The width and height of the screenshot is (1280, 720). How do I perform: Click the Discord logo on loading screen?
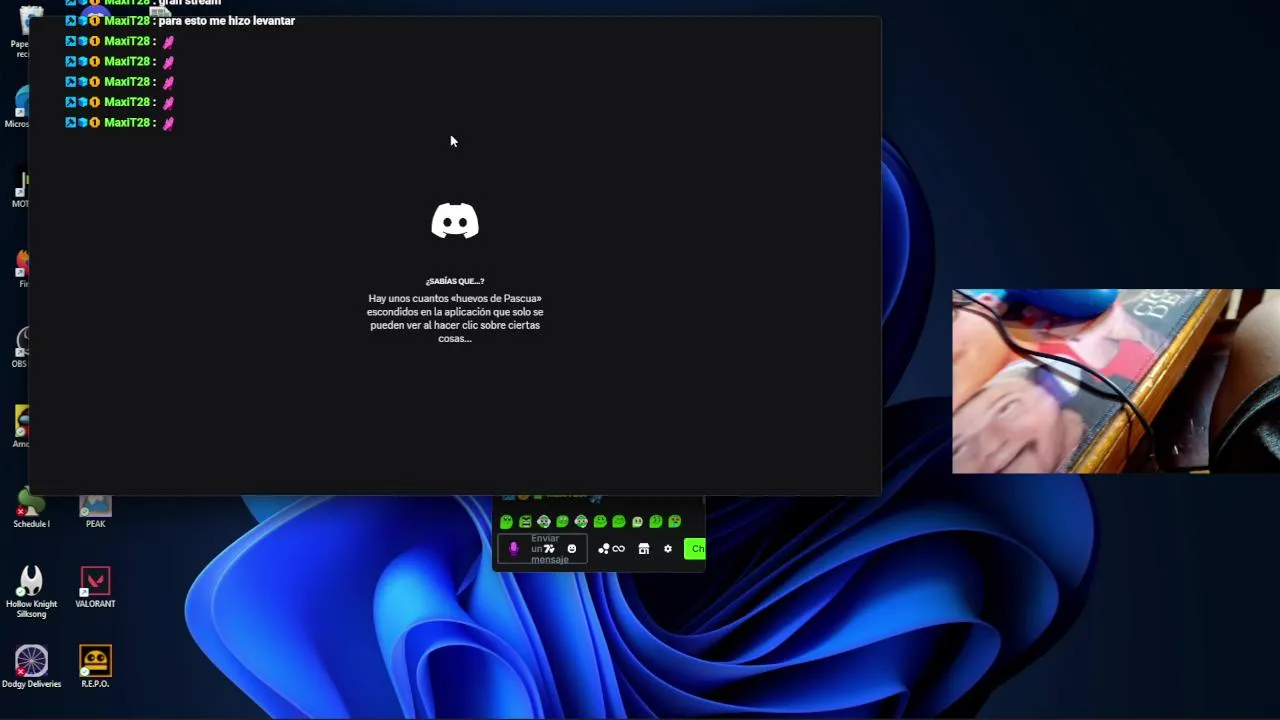click(x=455, y=221)
